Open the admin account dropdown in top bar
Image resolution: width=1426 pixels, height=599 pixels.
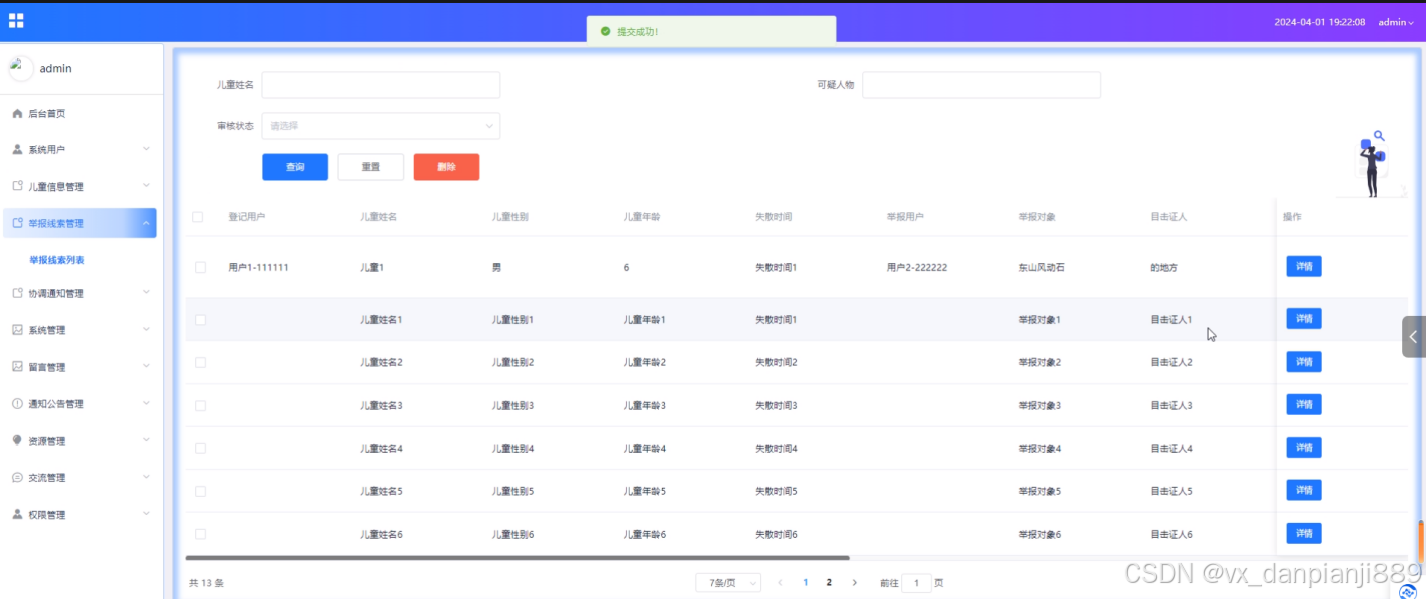[x=1396, y=22]
